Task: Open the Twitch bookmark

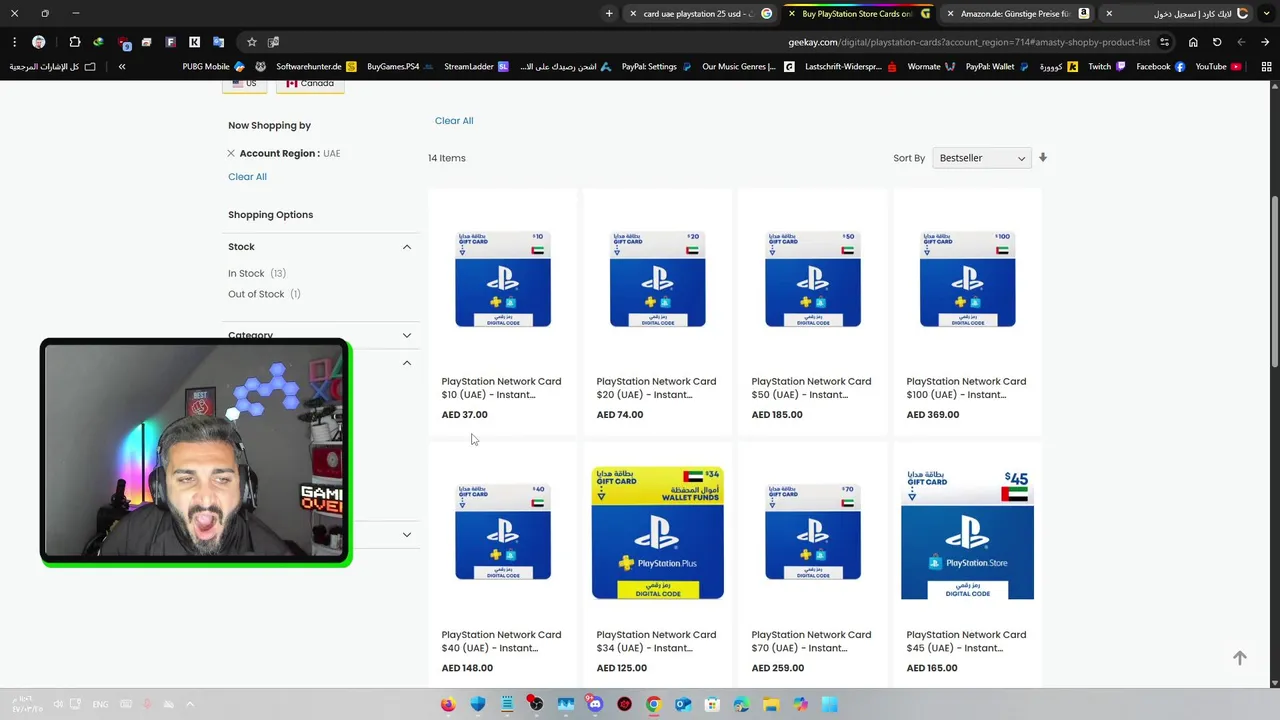Action: coord(1106,67)
